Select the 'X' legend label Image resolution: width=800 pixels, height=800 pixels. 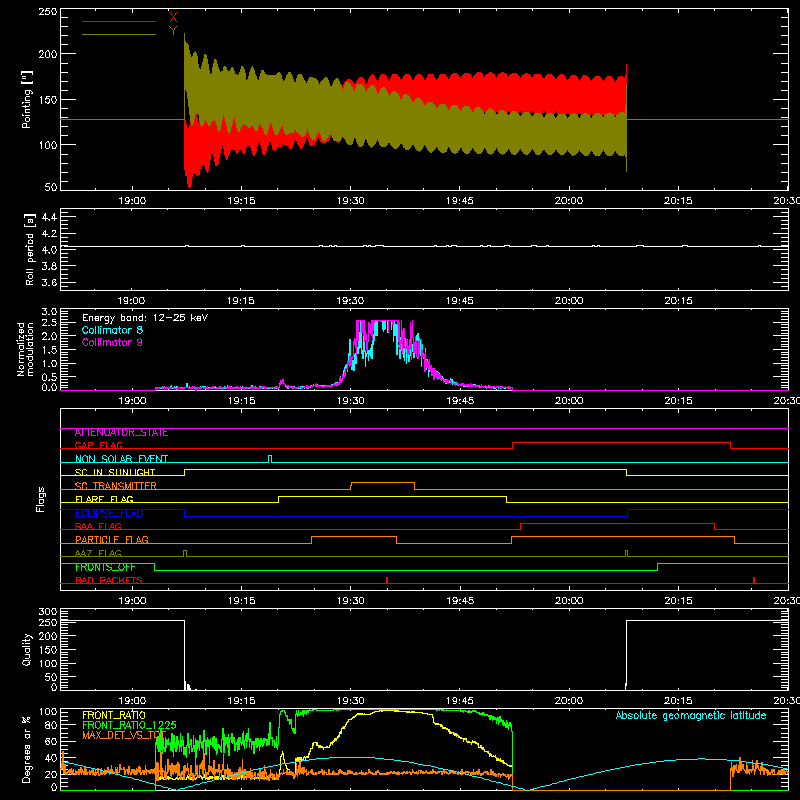pos(173,17)
